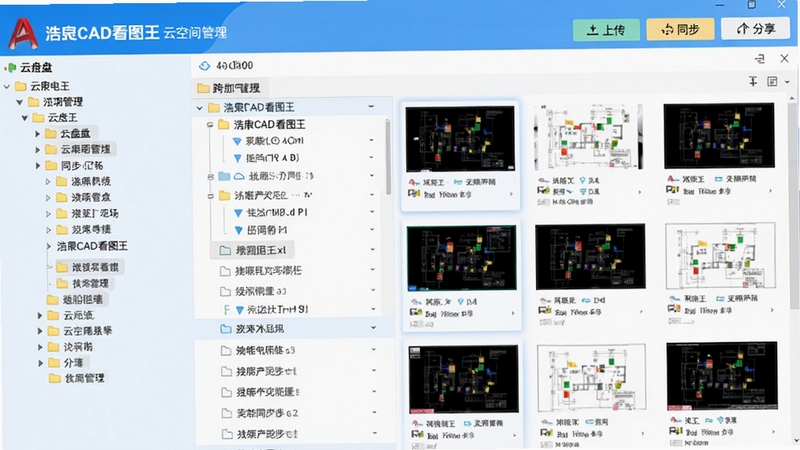Collapse the top 浩辰CAD看图王 row in the middle panel
This screenshot has width=800, height=450.
coord(200,108)
